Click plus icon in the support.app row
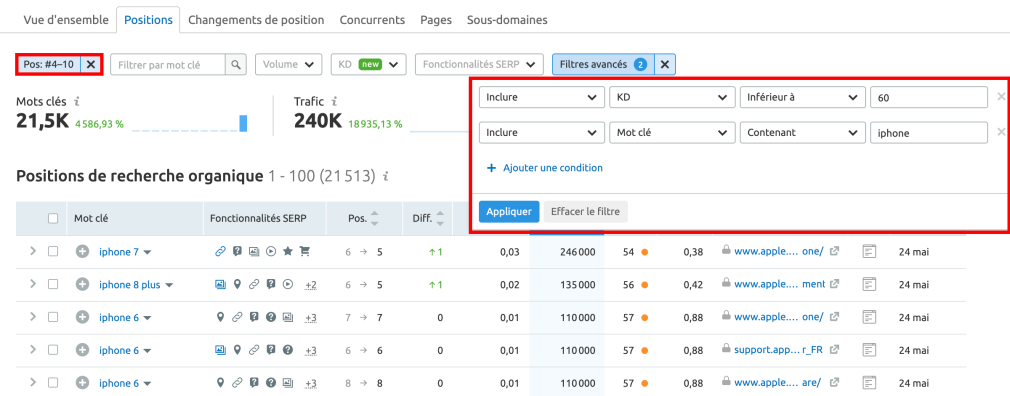This screenshot has width=1010, height=396. (x=82, y=350)
